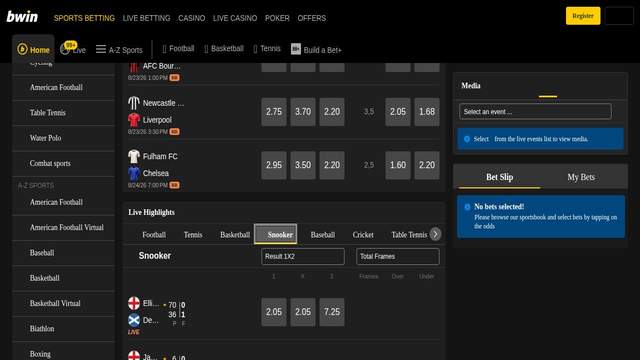This screenshot has height=360, width=640.
Task: Click the Newcastle team jersey icon
Action: [x=133, y=103]
